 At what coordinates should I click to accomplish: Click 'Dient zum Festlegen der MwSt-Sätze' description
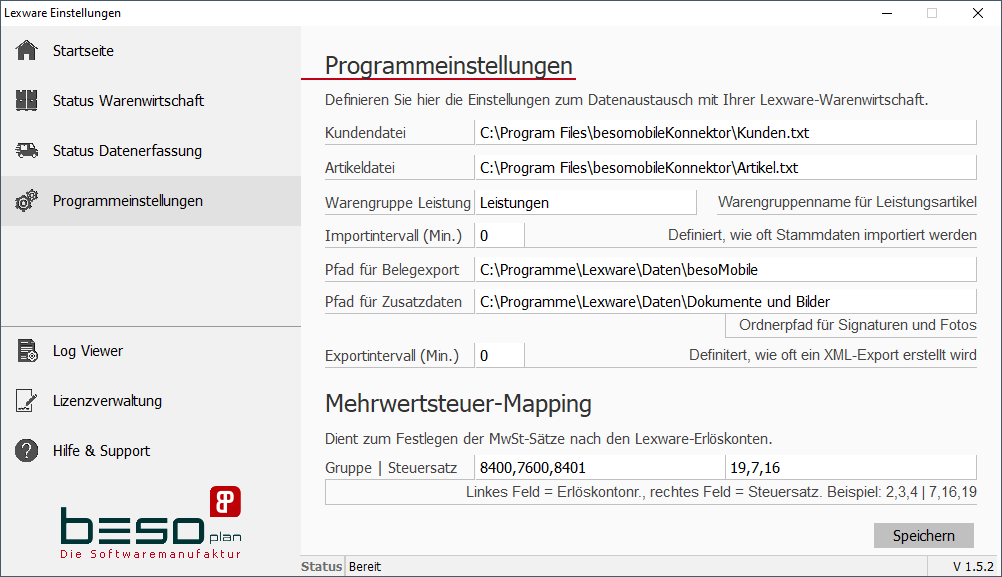[548, 439]
